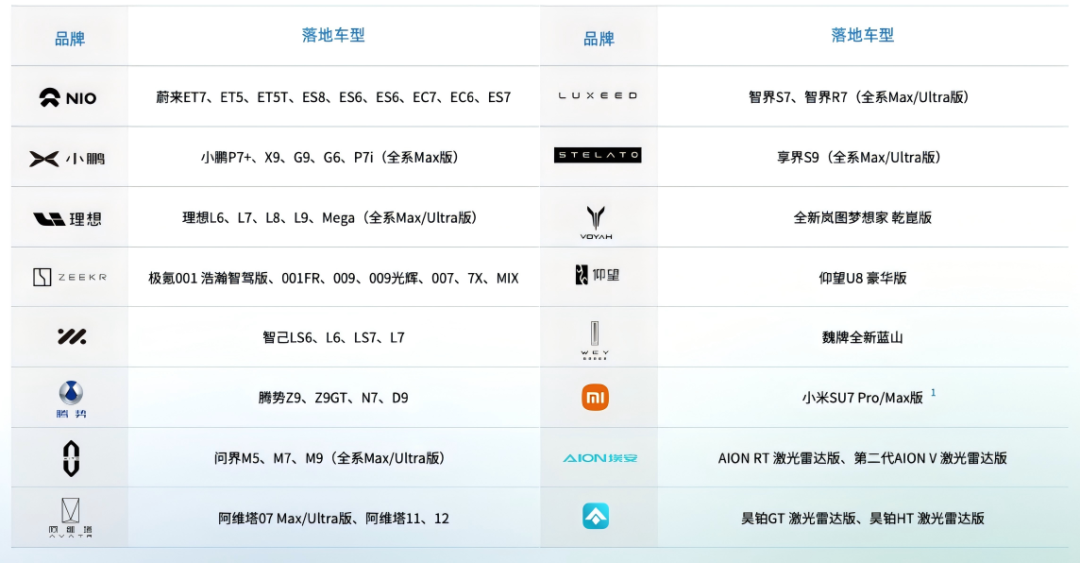
Task: Click the AITO 问界 logo
Action: click(x=70, y=458)
